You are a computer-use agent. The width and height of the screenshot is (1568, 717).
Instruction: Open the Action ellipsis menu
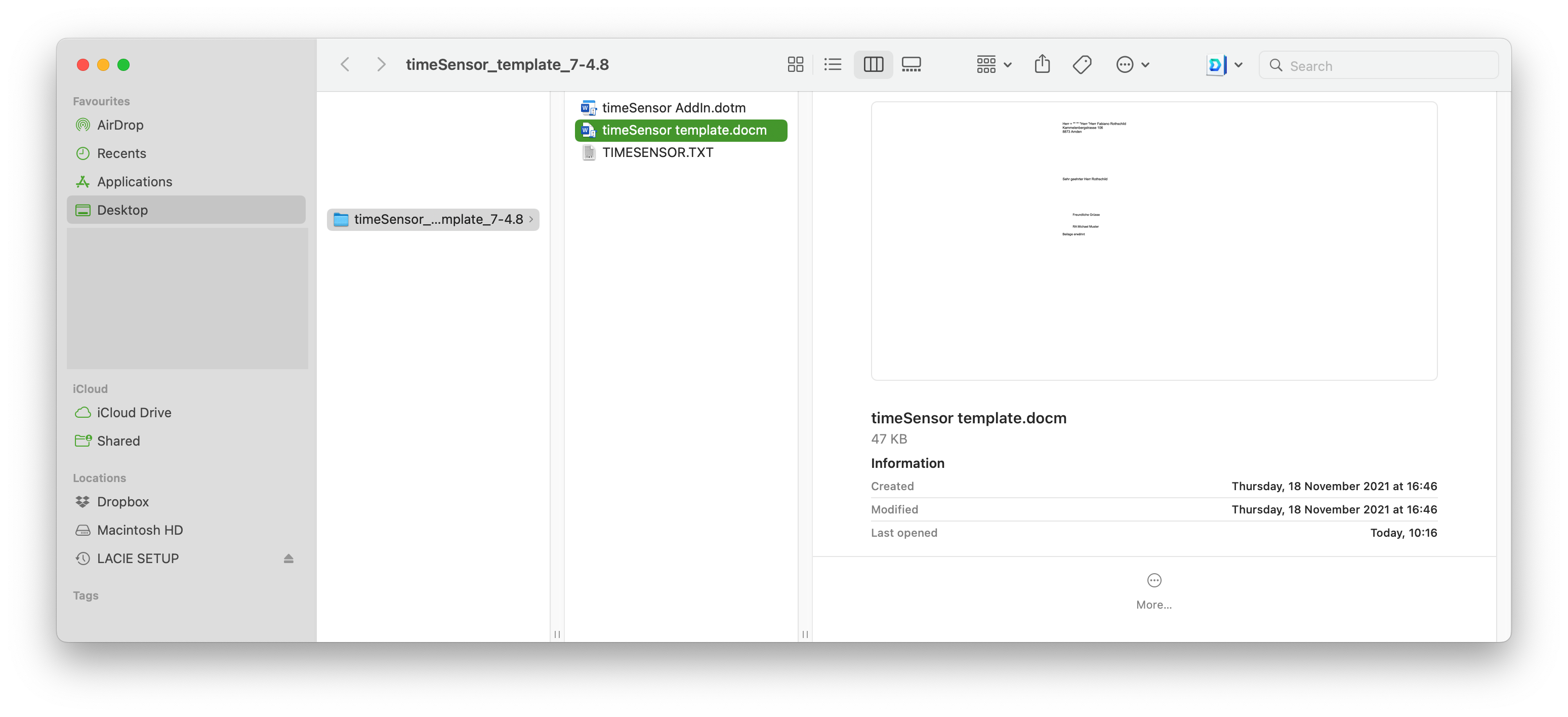[x=1132, y=65]
